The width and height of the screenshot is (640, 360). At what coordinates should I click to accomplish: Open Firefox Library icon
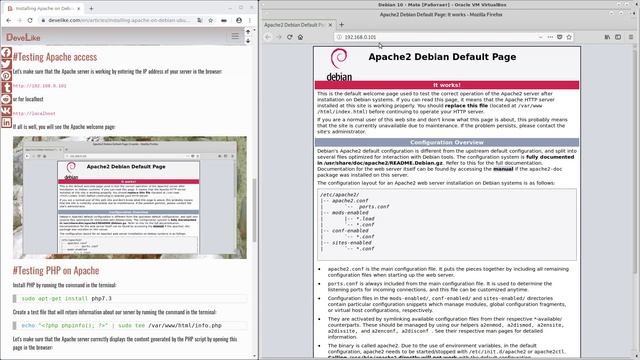point(607,37)
